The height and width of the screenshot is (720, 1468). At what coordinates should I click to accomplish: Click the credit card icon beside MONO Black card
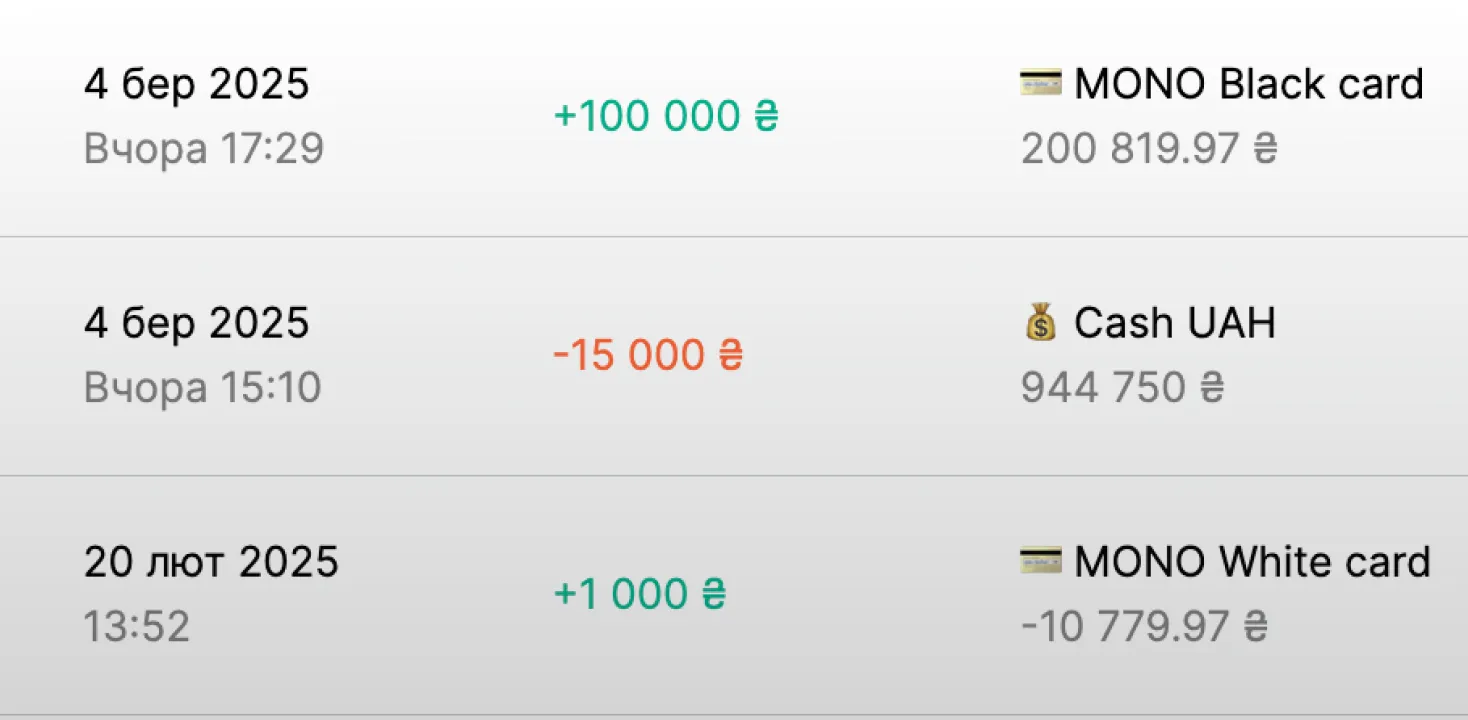[1040, 83]
